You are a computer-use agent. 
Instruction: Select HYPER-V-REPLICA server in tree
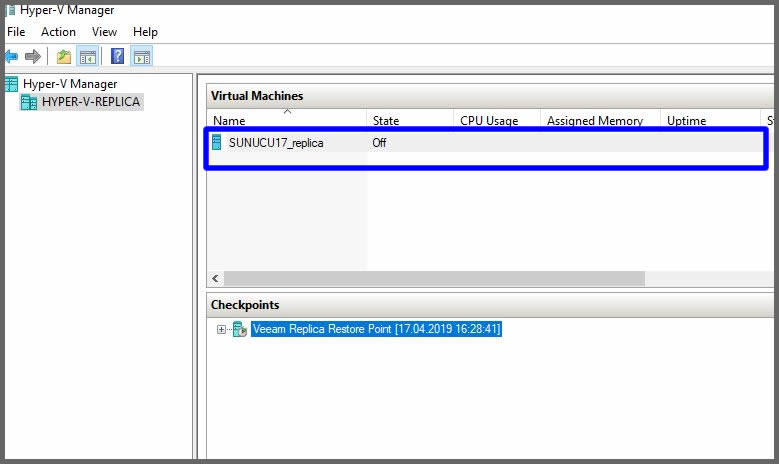pos(90,102)
